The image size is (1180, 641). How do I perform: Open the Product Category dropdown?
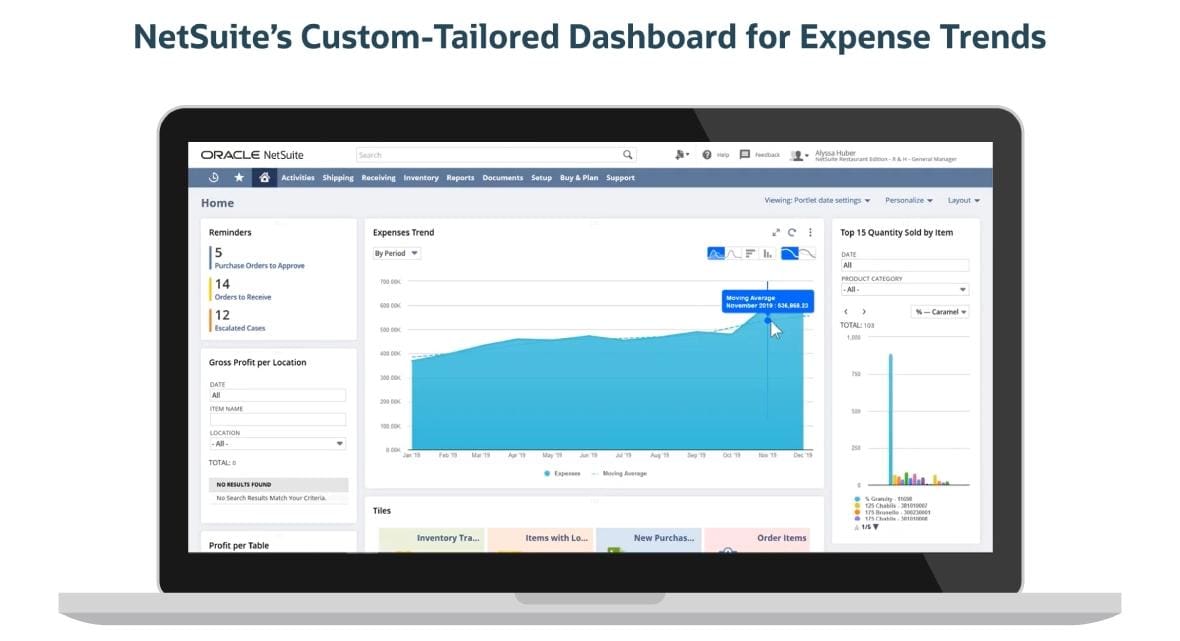[x=905, y=289]
